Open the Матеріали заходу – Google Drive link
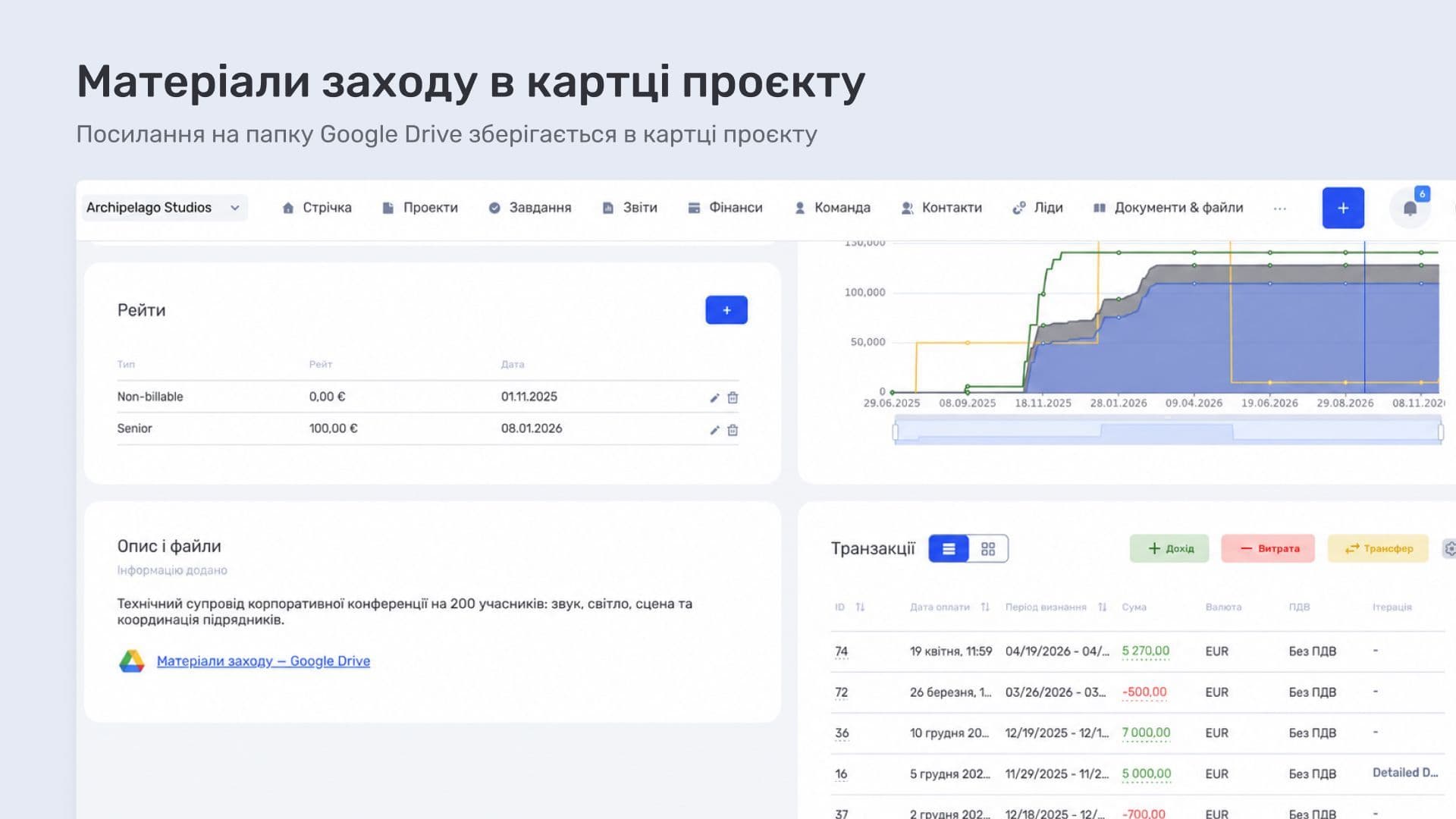This screenshot has width=1456, height=819. tap(263, 661)
